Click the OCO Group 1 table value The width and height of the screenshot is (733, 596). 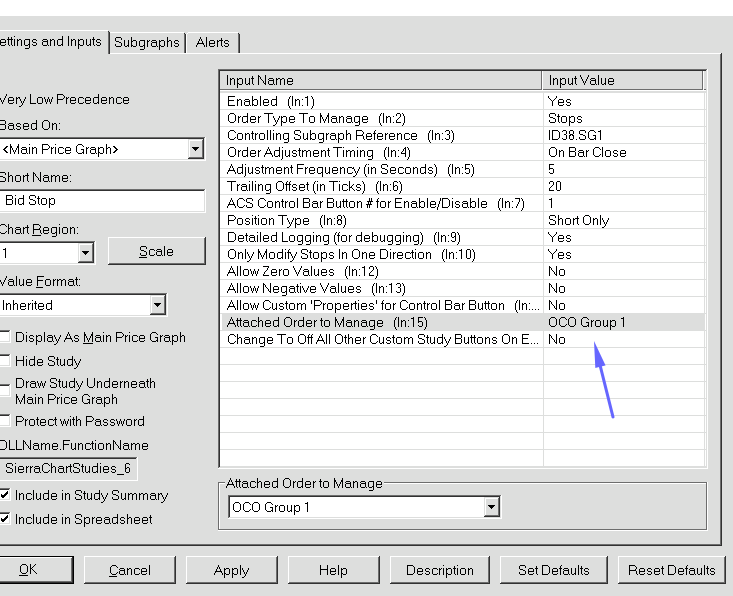pyautogui.click(x=587, y=323)
